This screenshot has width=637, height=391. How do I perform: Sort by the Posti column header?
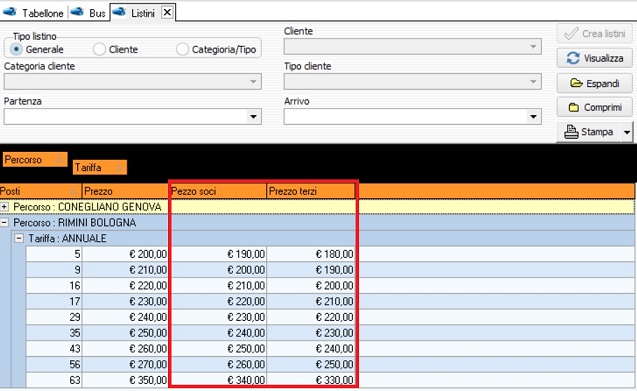(41, 191)
